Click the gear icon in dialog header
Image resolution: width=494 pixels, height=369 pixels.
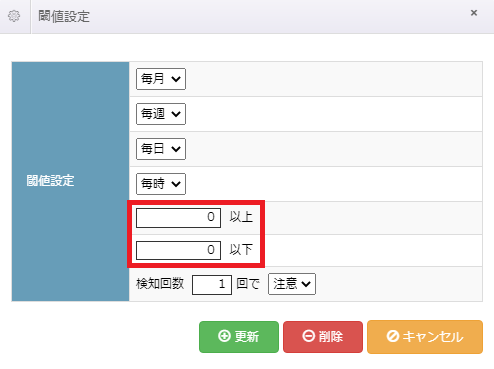(x=14, y=16)
